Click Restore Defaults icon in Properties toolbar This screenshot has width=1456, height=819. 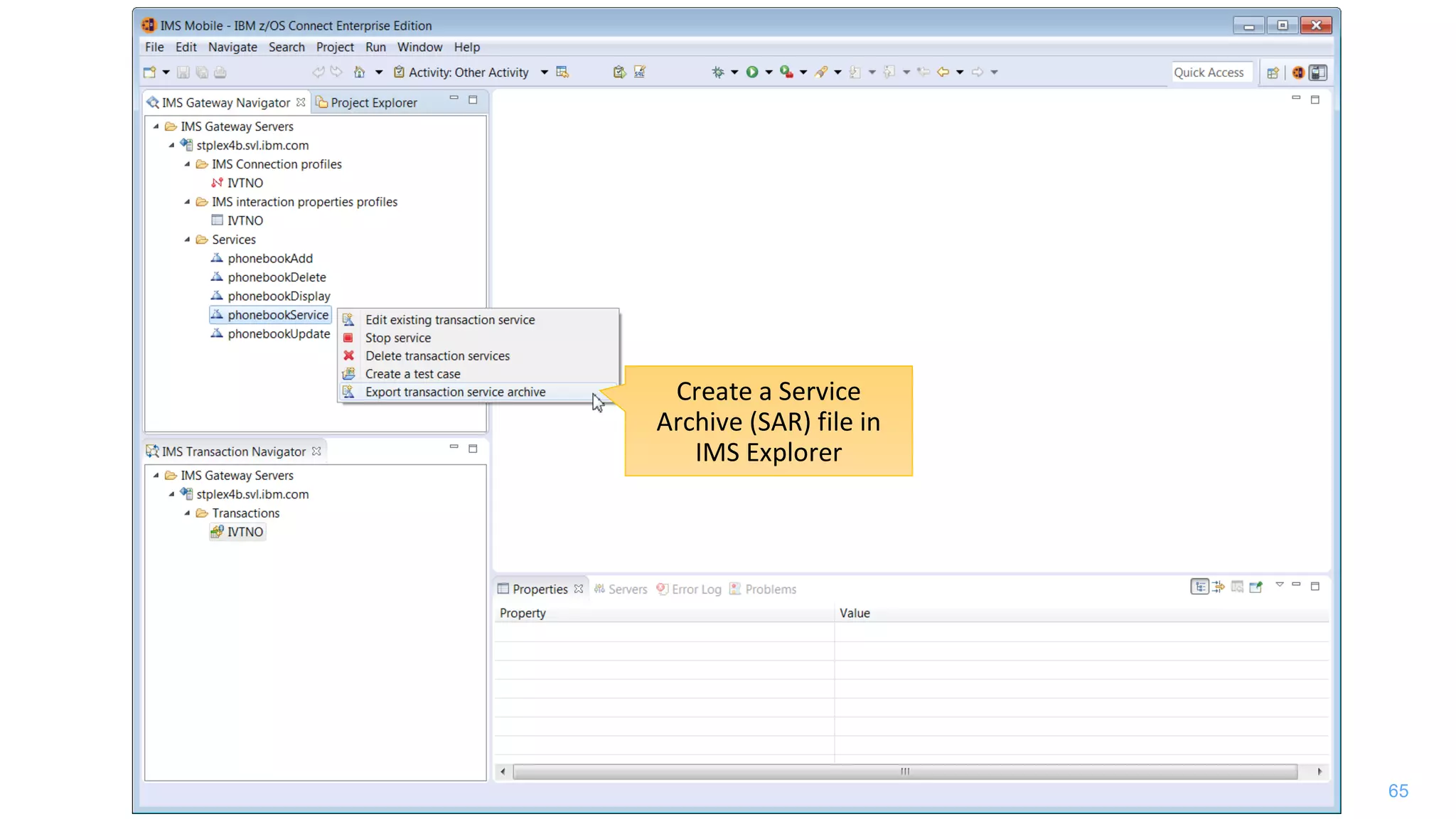(x=1237, y=587)
